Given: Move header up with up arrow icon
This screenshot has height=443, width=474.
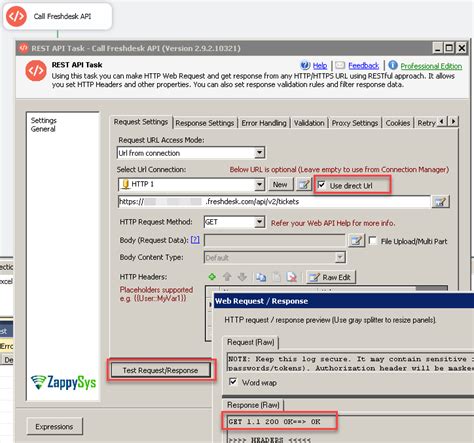Looking at the screenshot, I should pyautogui.click(x=227, y=277).
